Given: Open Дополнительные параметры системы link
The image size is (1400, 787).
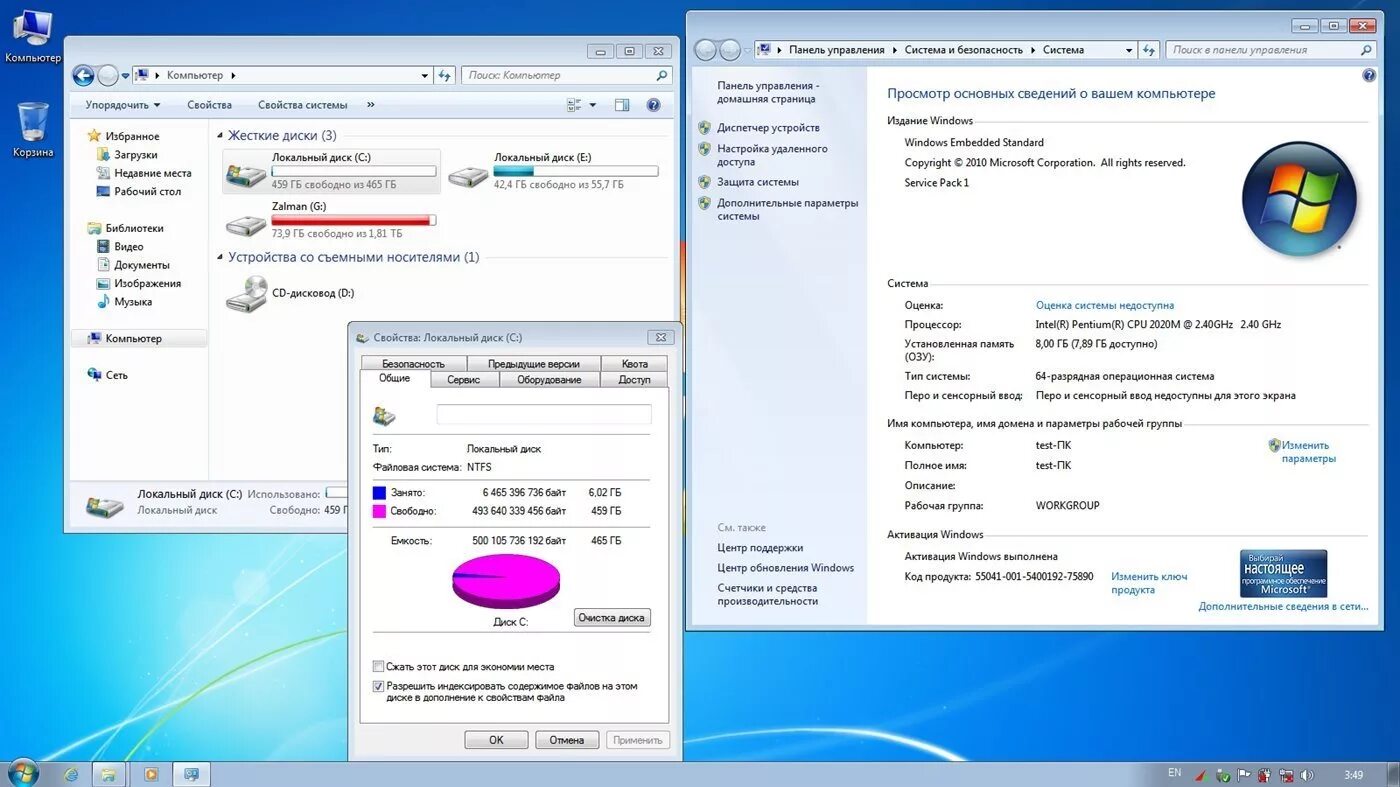Looking at the screenshot, I should tap(787, 209).
